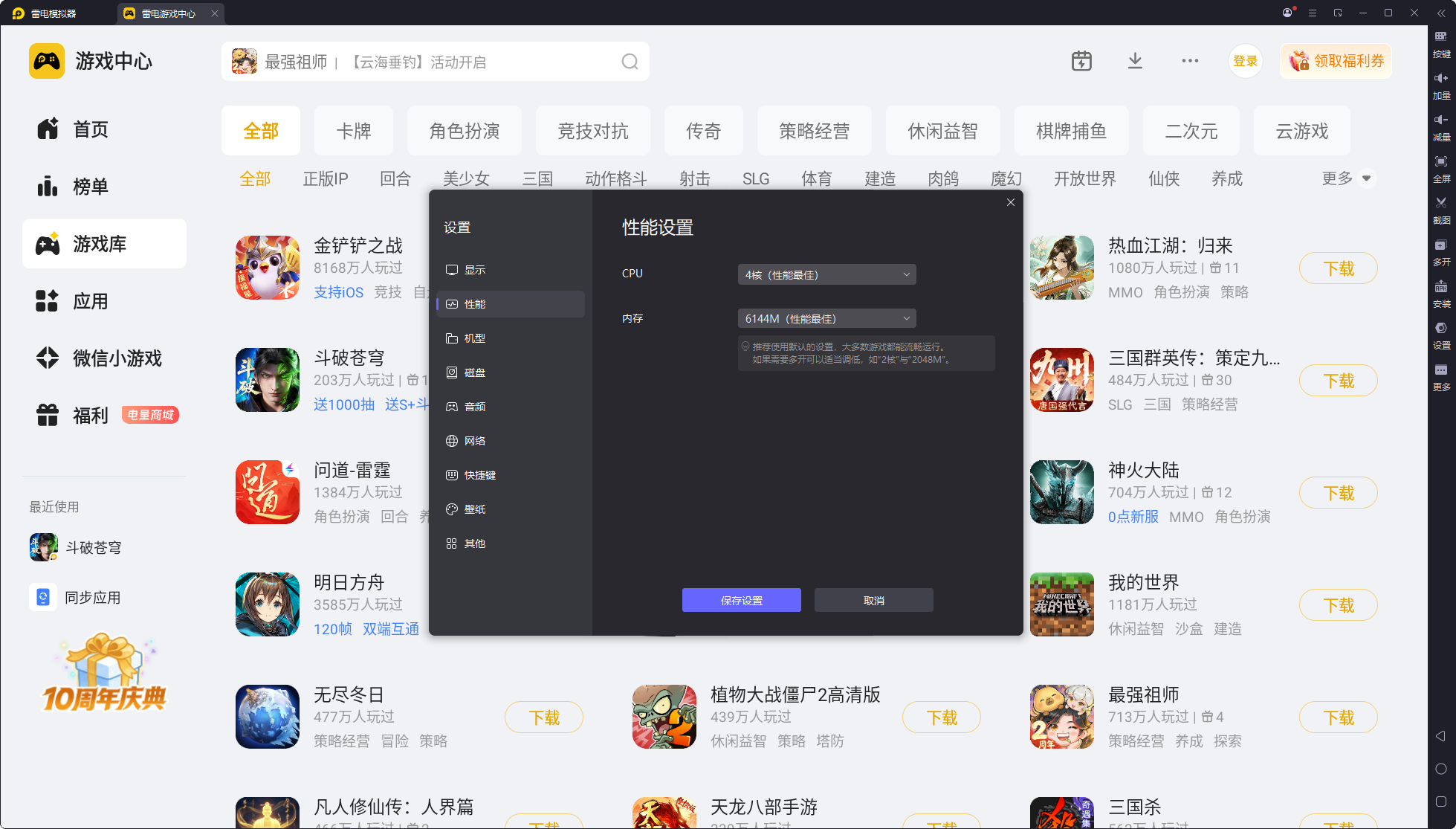
Task: Click the volume up icon in sidebar
Action: tap(1441, 79)
